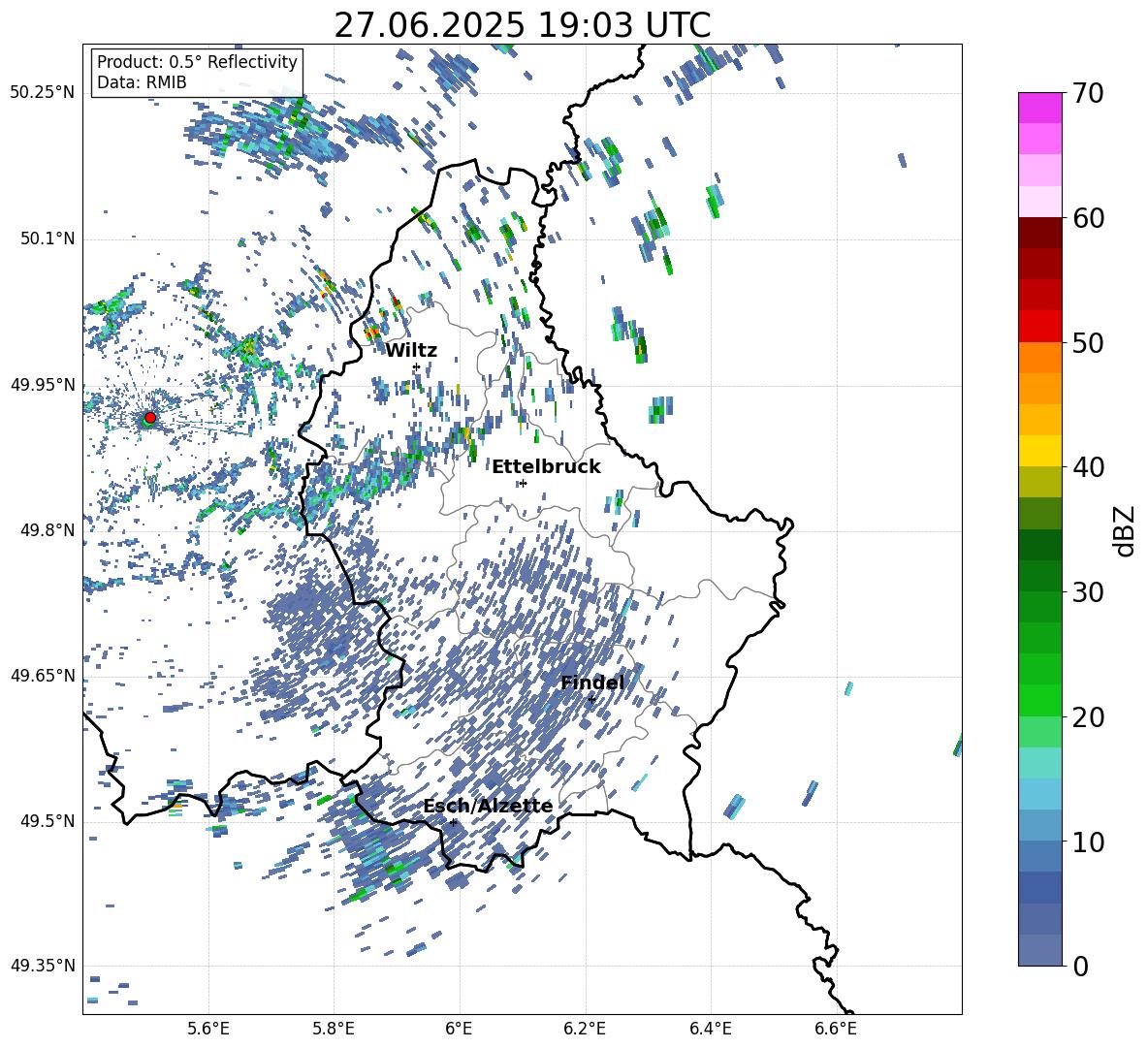Click the 49.8°N latitude tick label
This screenshot has width=1148, height=1048.
(x=48, y=530)
